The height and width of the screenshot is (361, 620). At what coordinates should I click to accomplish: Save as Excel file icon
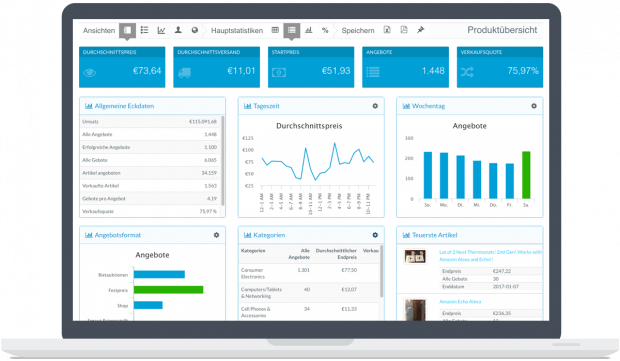(387, 30)
